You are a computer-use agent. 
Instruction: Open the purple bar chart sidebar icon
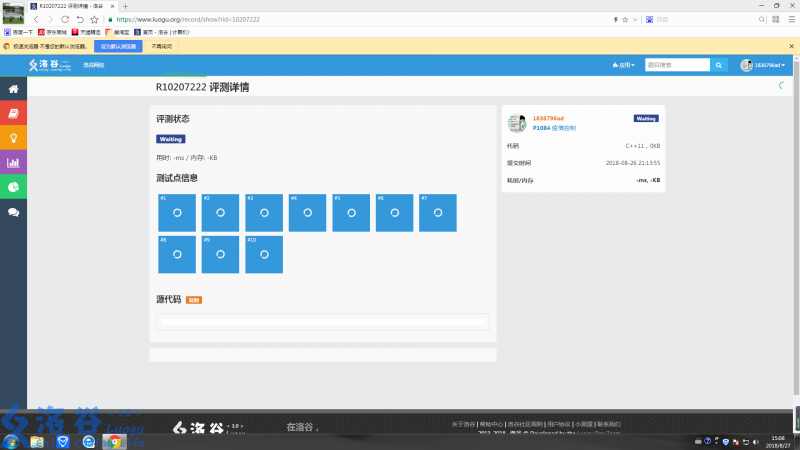pyautogui.click(x=13, y=162)
